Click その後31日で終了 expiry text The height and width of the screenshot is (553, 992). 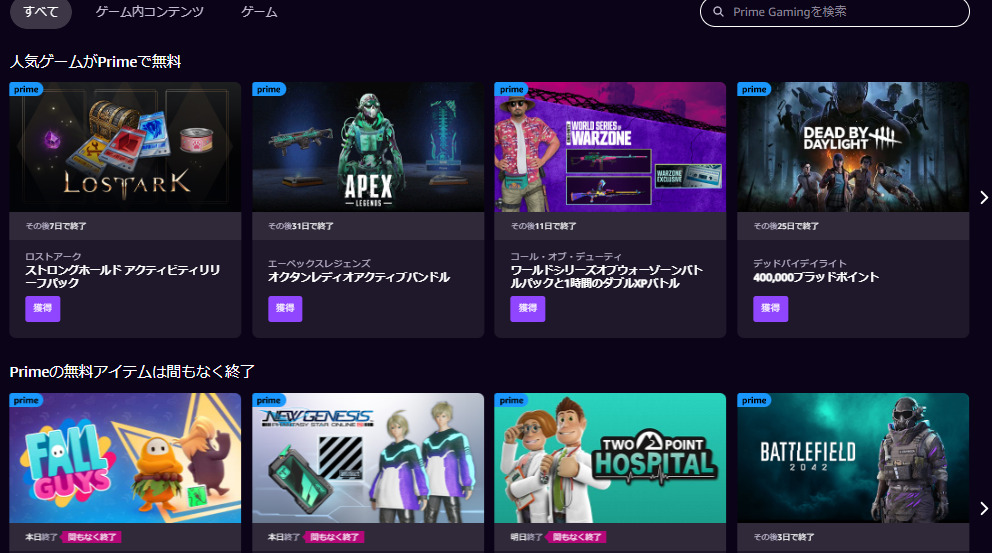click(301, 226)
